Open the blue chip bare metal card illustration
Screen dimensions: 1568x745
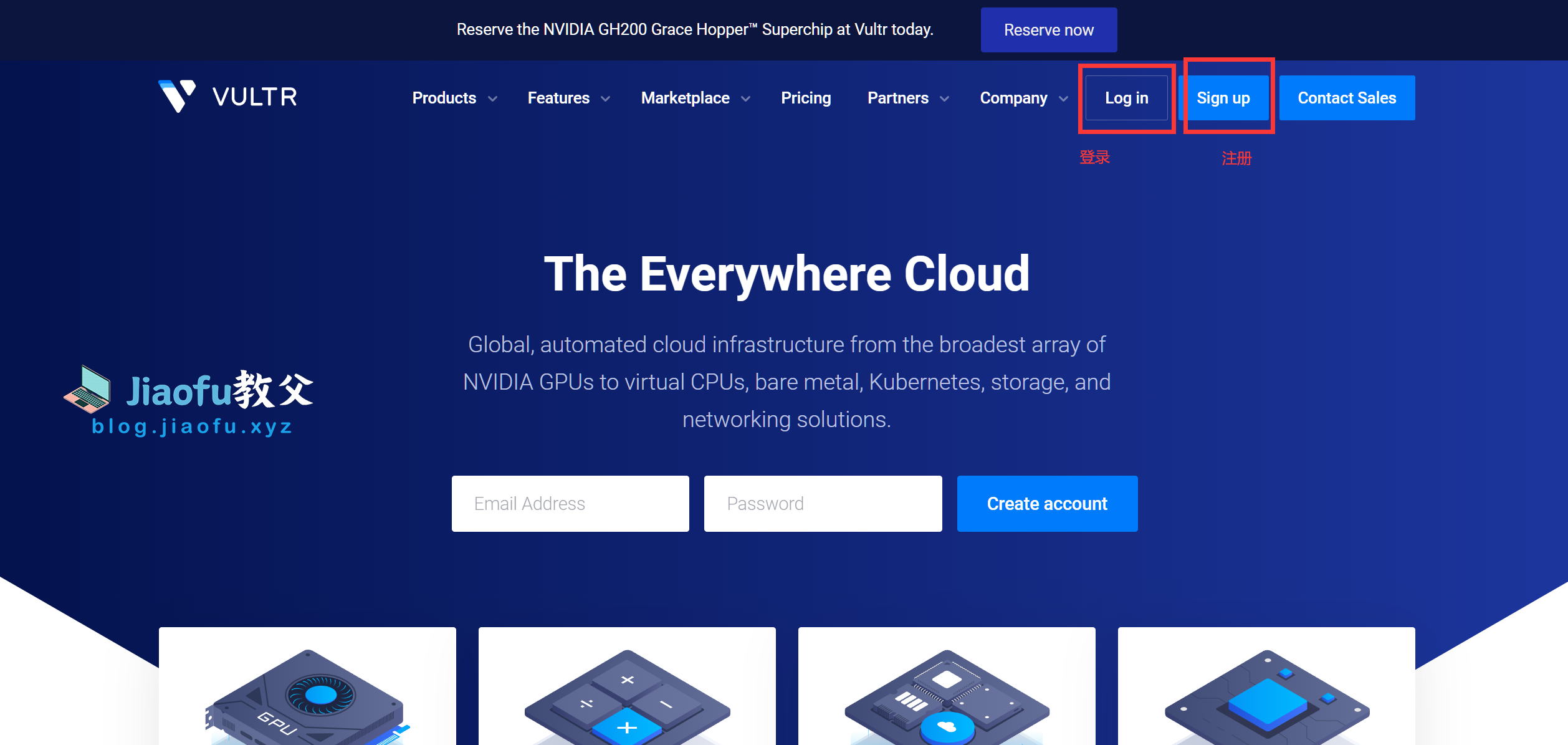point(1266,697)
